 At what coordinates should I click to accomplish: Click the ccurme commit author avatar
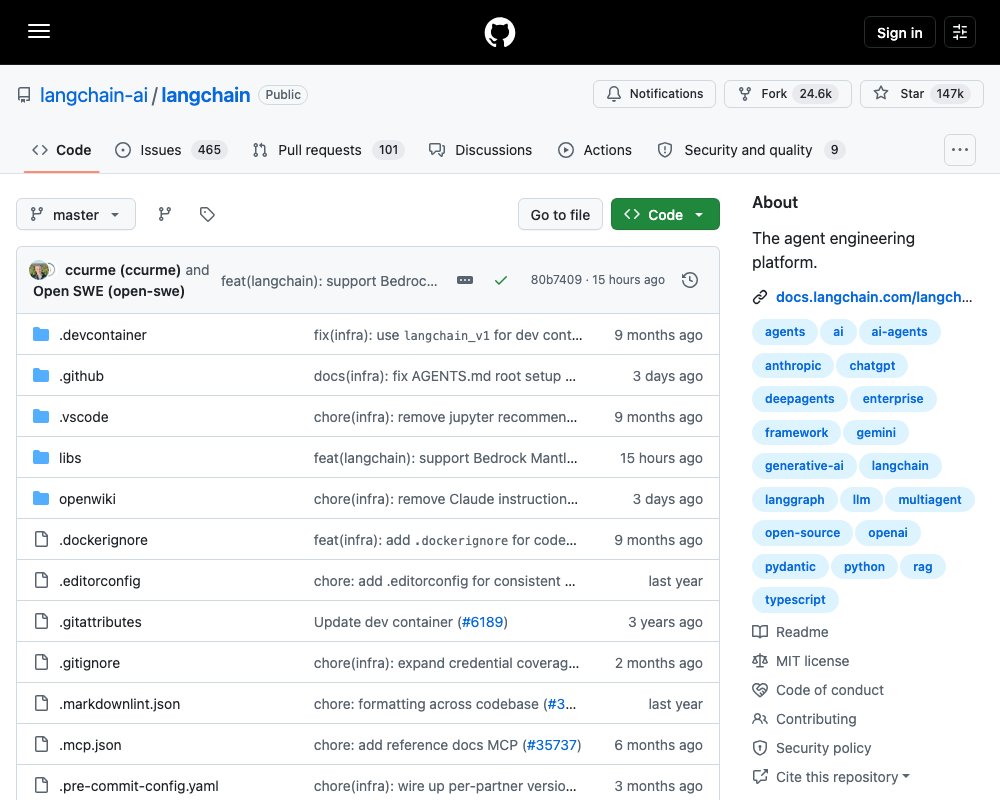[x=38, y=270]
